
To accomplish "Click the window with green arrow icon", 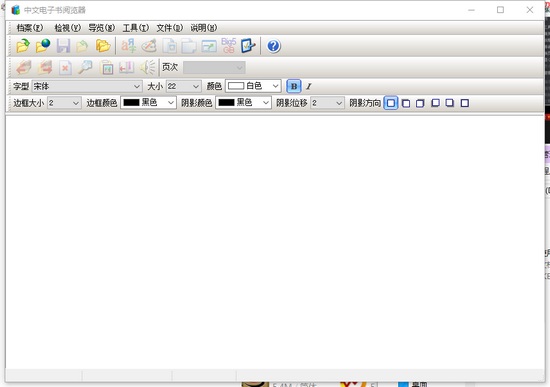I will (x=209, y=46).
